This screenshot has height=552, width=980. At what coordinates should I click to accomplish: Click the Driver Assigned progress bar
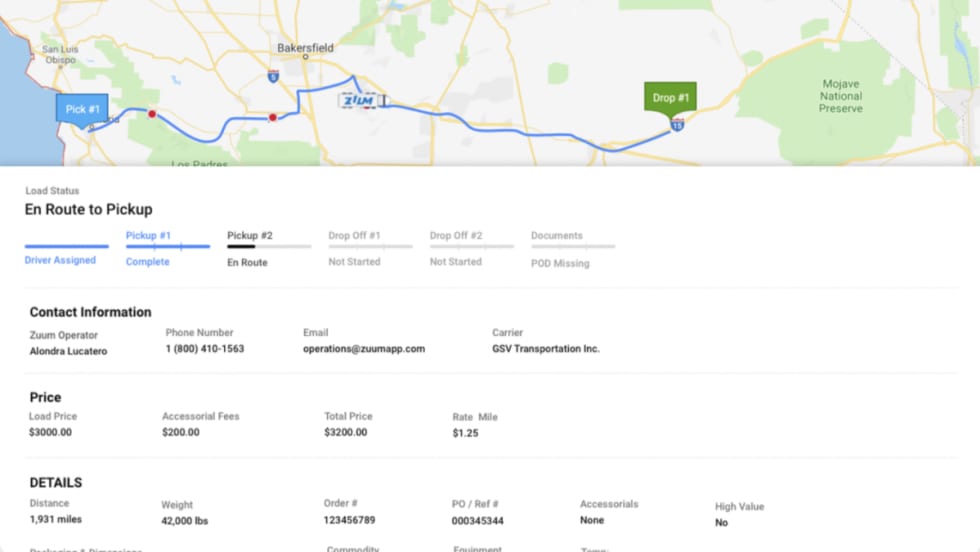(66, 246)
